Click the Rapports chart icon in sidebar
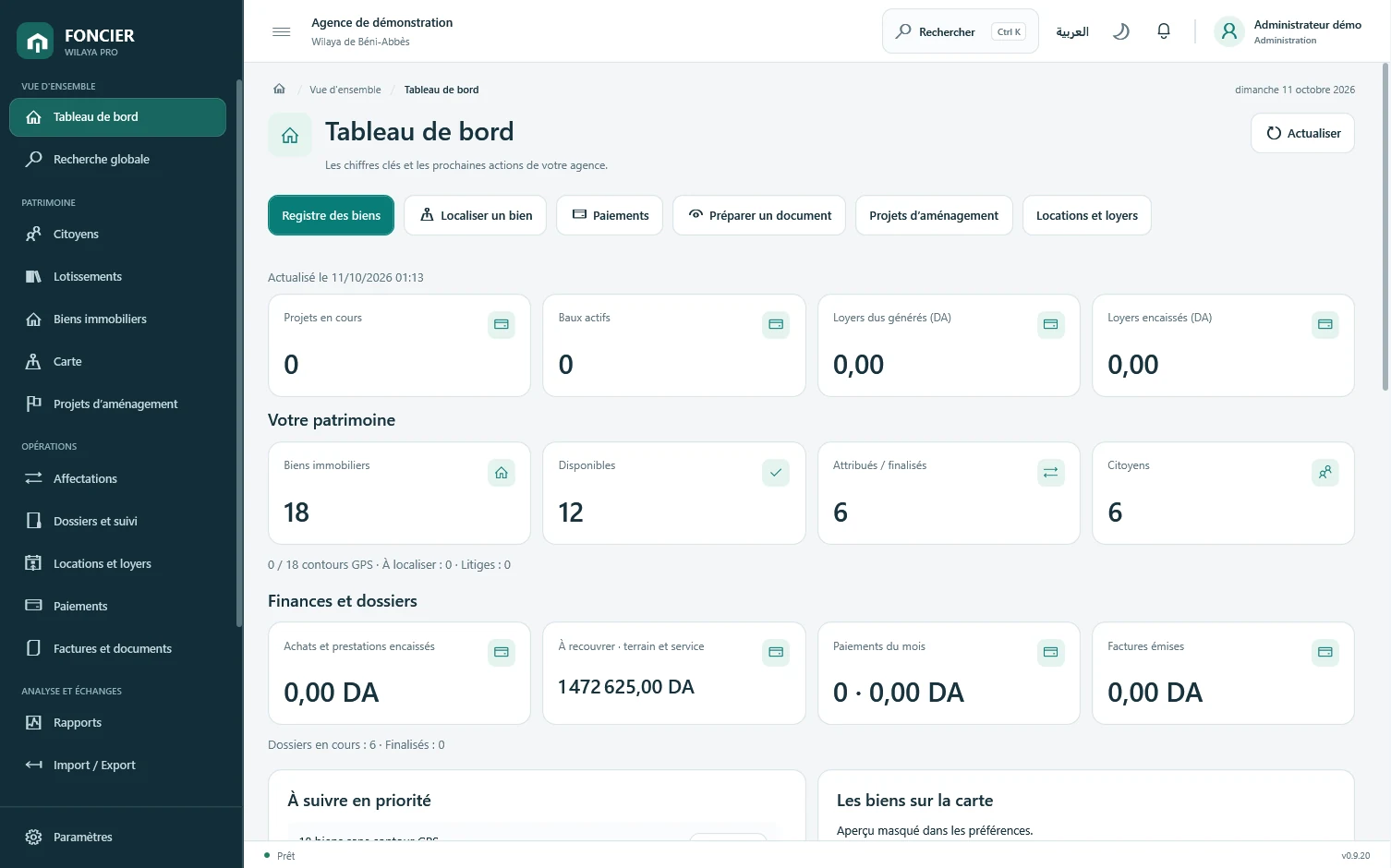Image resolution: width=1391 pixels, height=868 pixels. [x=33, y=723]
